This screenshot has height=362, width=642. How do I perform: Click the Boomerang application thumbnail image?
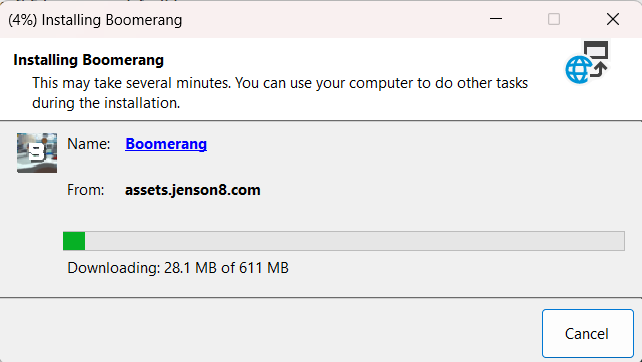click(37, 153)
